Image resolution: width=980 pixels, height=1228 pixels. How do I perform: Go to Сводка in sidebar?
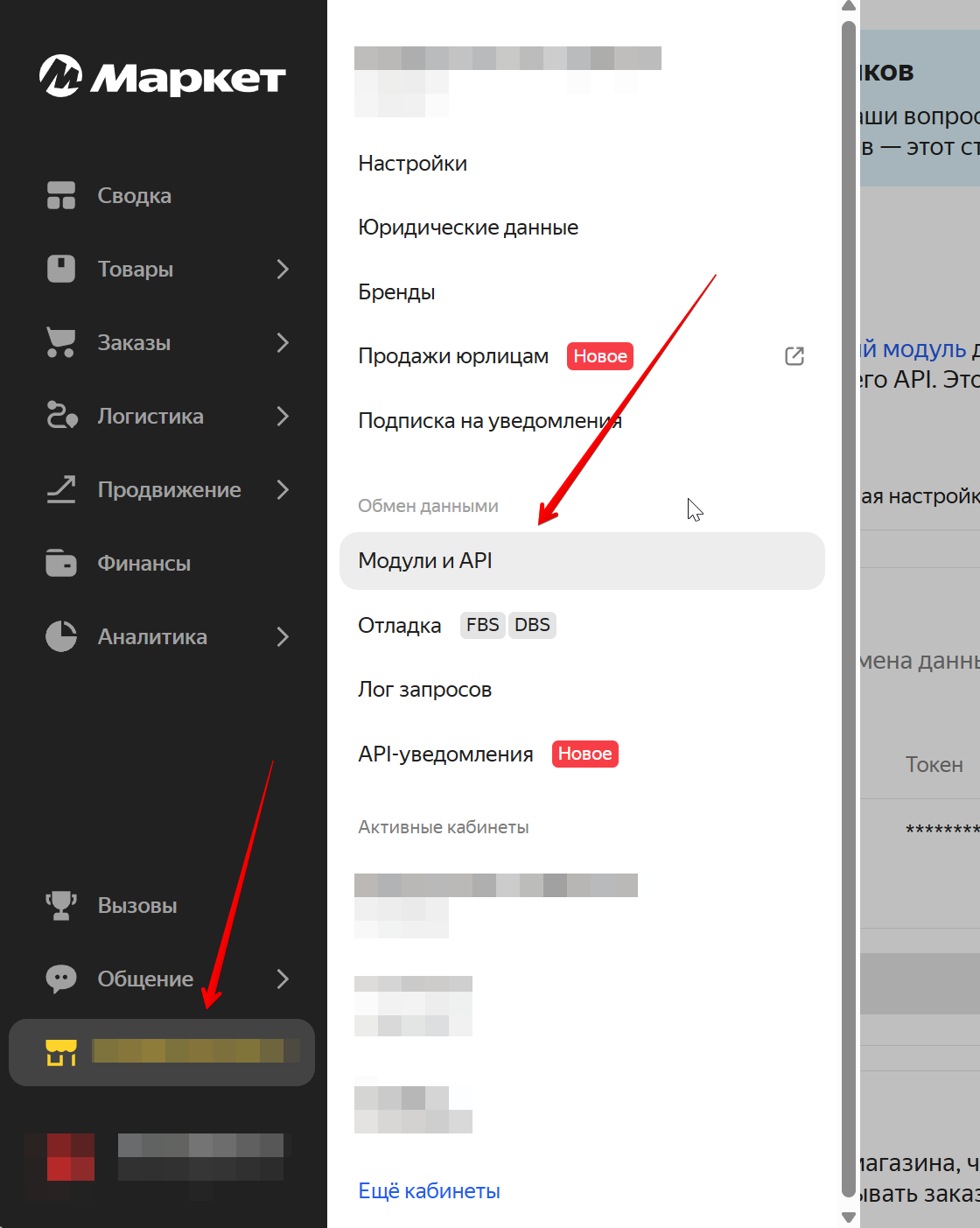(134, 195)
